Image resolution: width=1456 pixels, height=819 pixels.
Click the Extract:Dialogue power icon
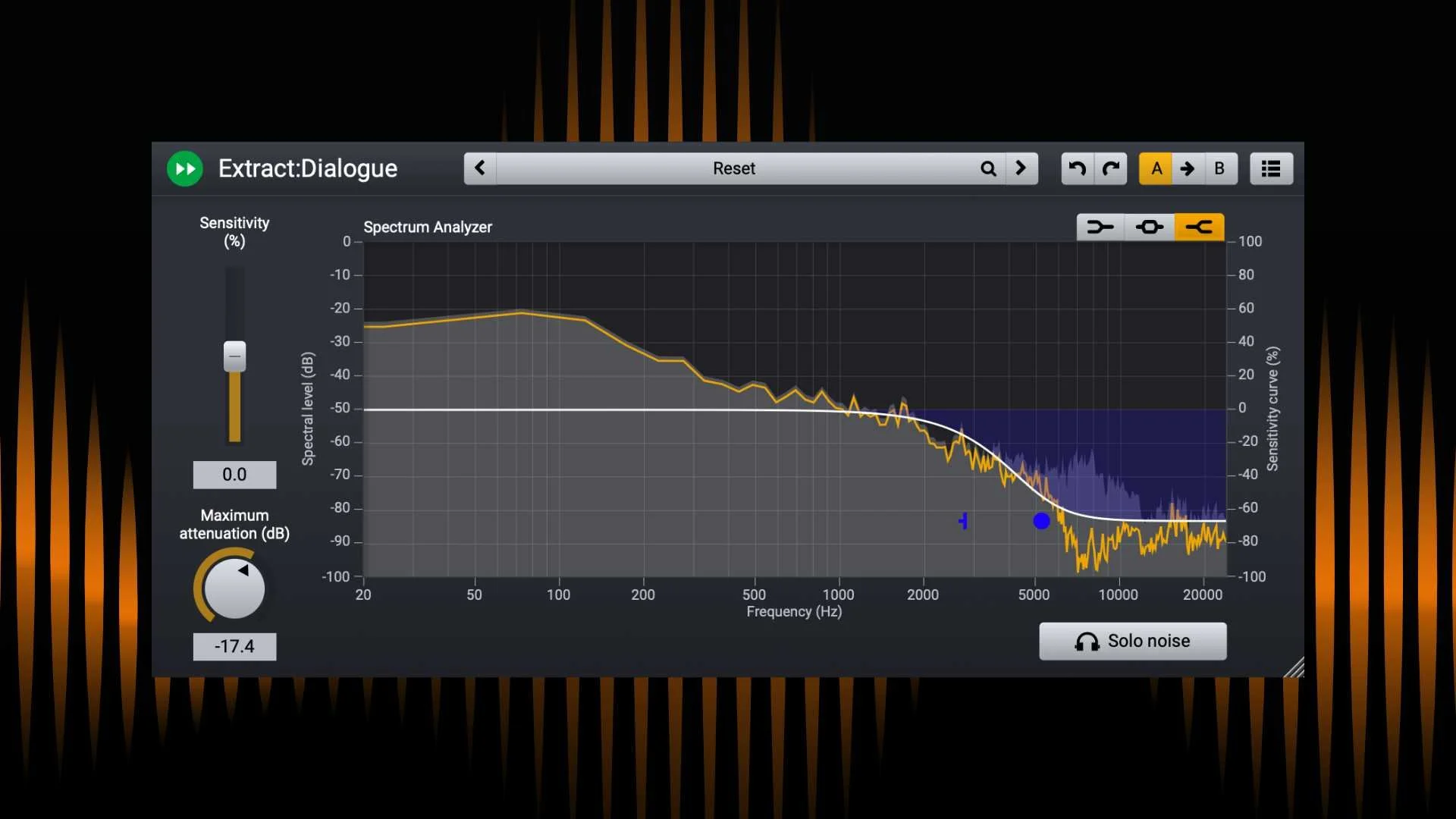click(x=184, y=168)
